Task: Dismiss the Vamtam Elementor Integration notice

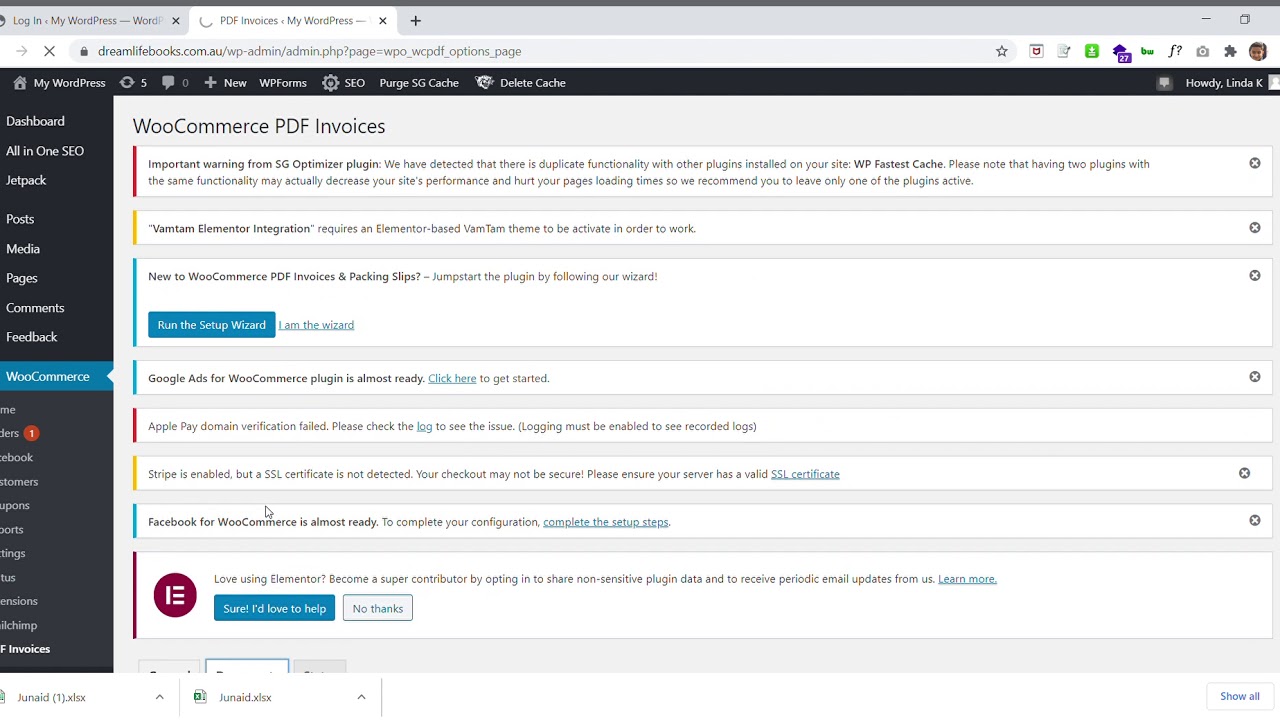Action: tap(1254, 228)
